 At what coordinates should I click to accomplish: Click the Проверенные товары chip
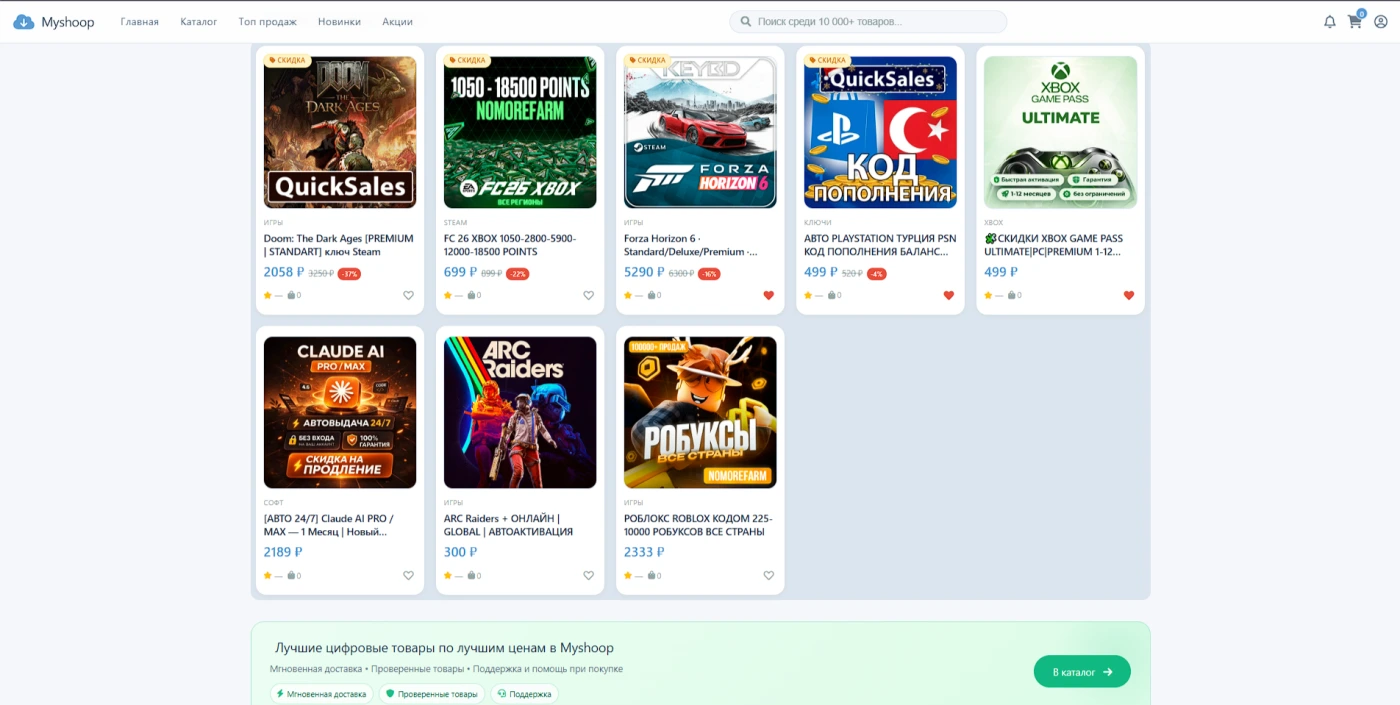432,694
